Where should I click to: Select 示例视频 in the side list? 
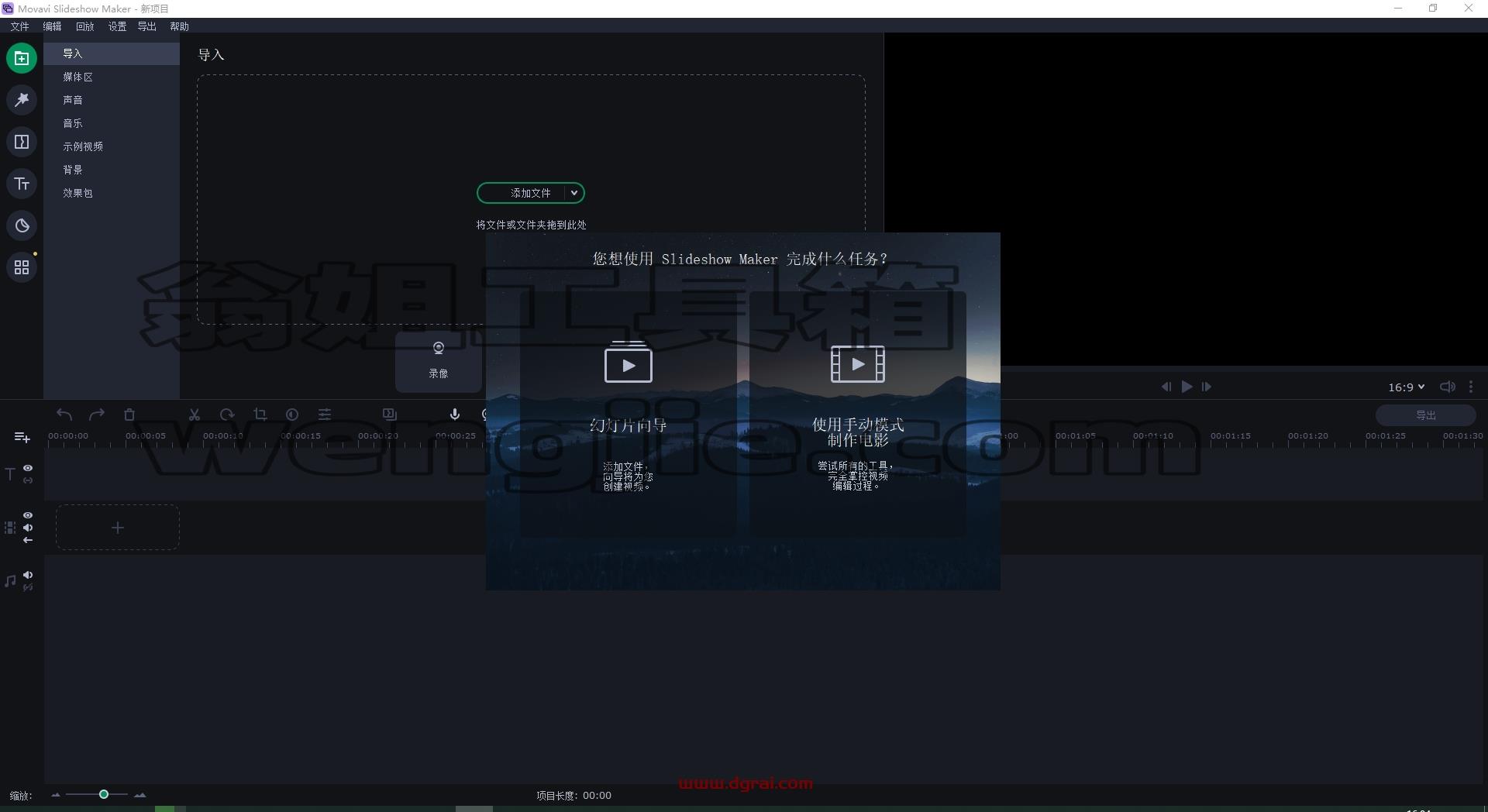point(112,146)
